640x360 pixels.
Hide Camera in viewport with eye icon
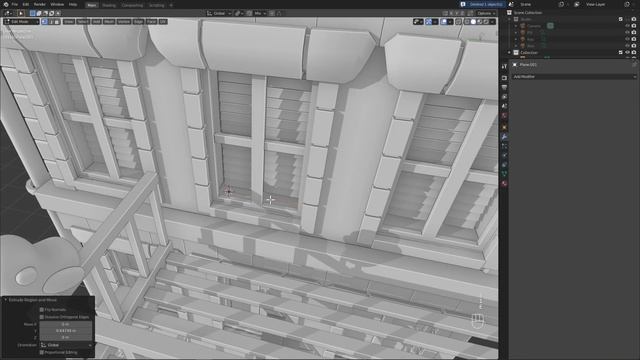[x=627, y=26]
